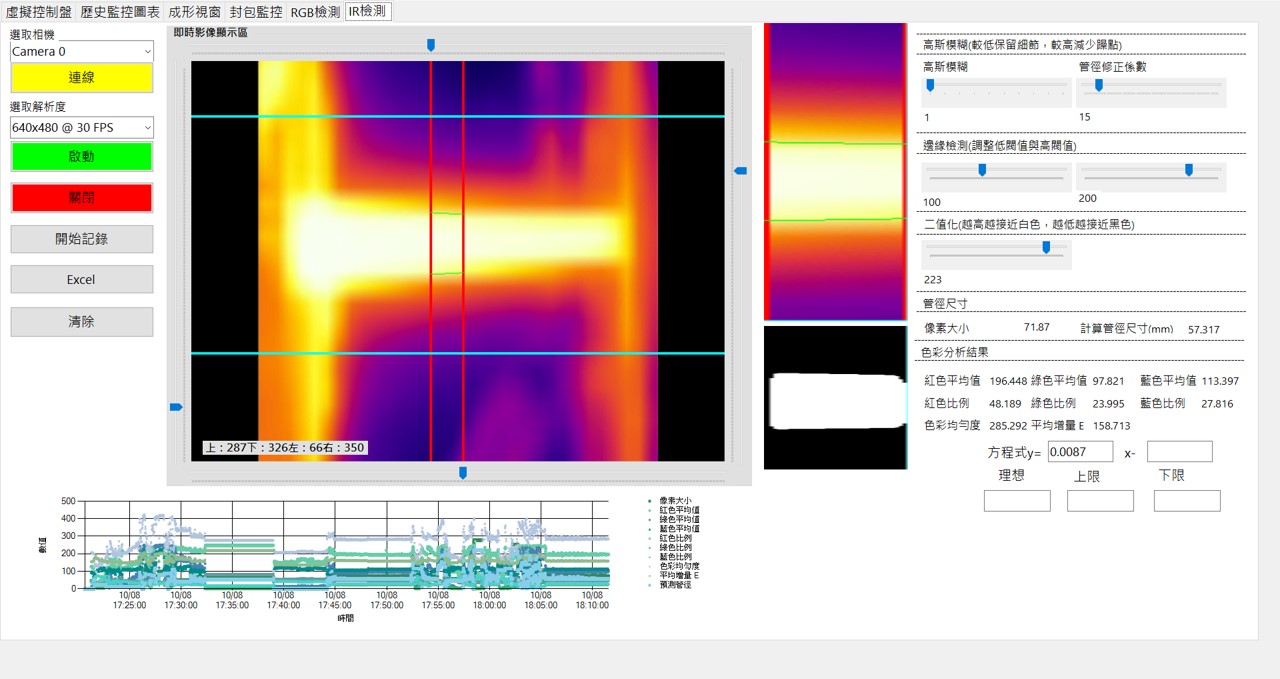This screenshot has width=1280, height=679.
Task: Click the empty input box under 理想
Action: point(1016,501)
